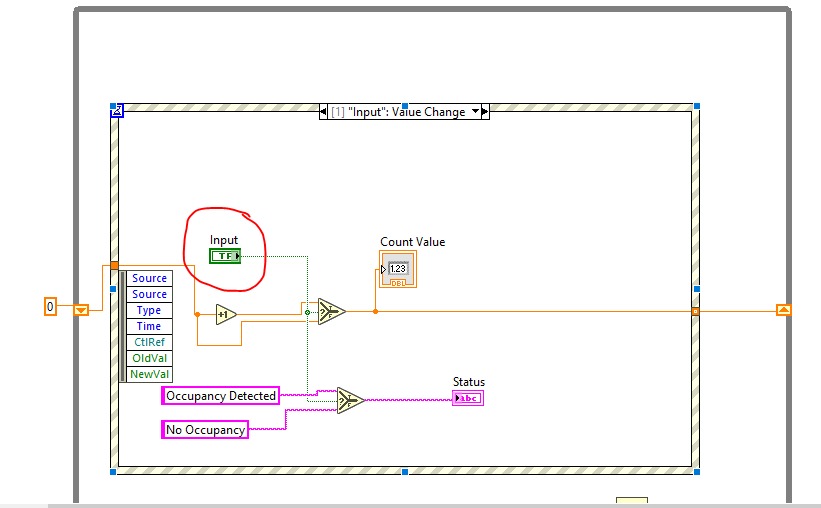The height and width of the screenshot is (508, 821).
Task: Advance to next event case with right arrow
Action: (x=486, y=112)
